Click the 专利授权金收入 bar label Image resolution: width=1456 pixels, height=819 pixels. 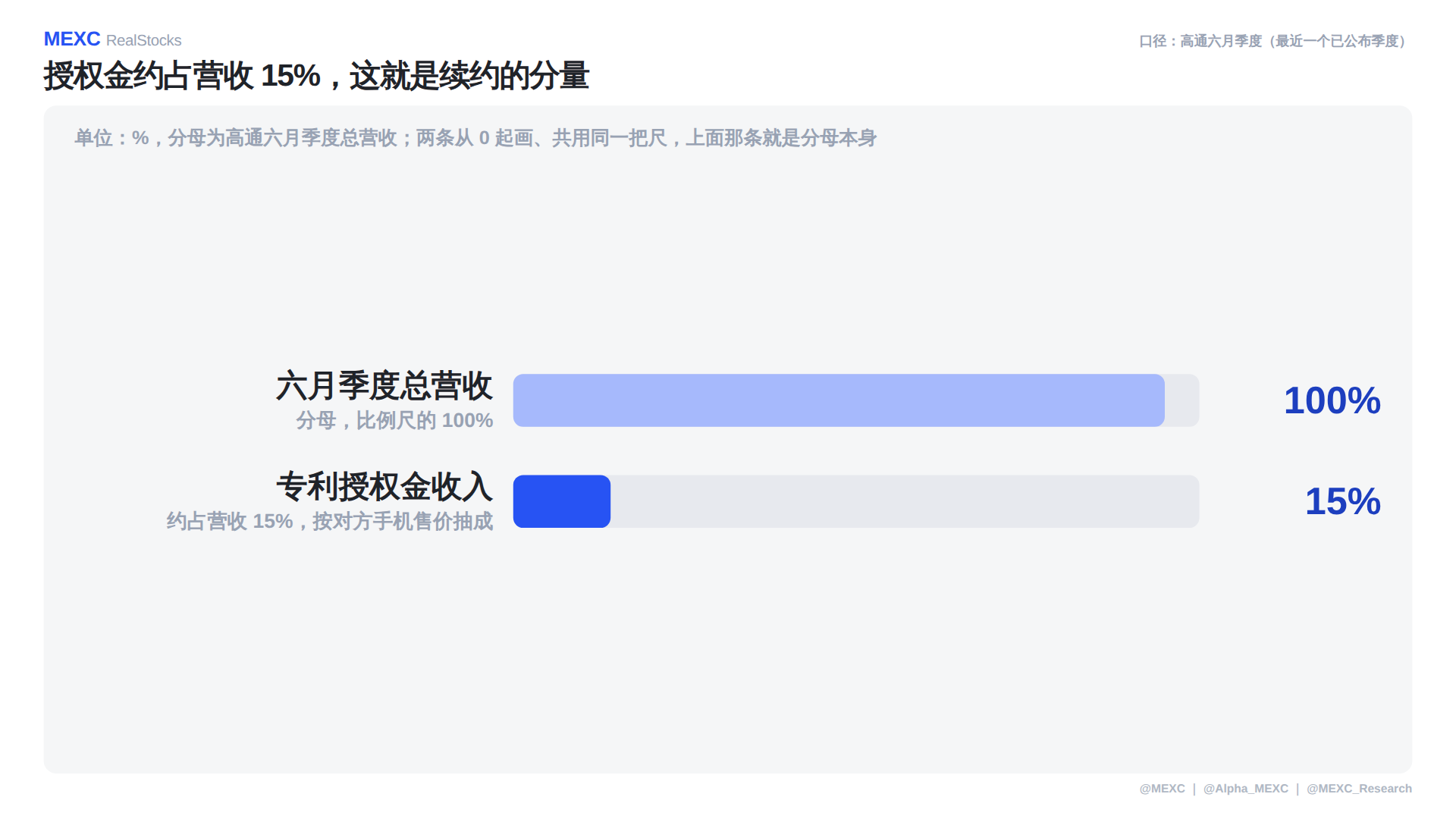(384, 487)
